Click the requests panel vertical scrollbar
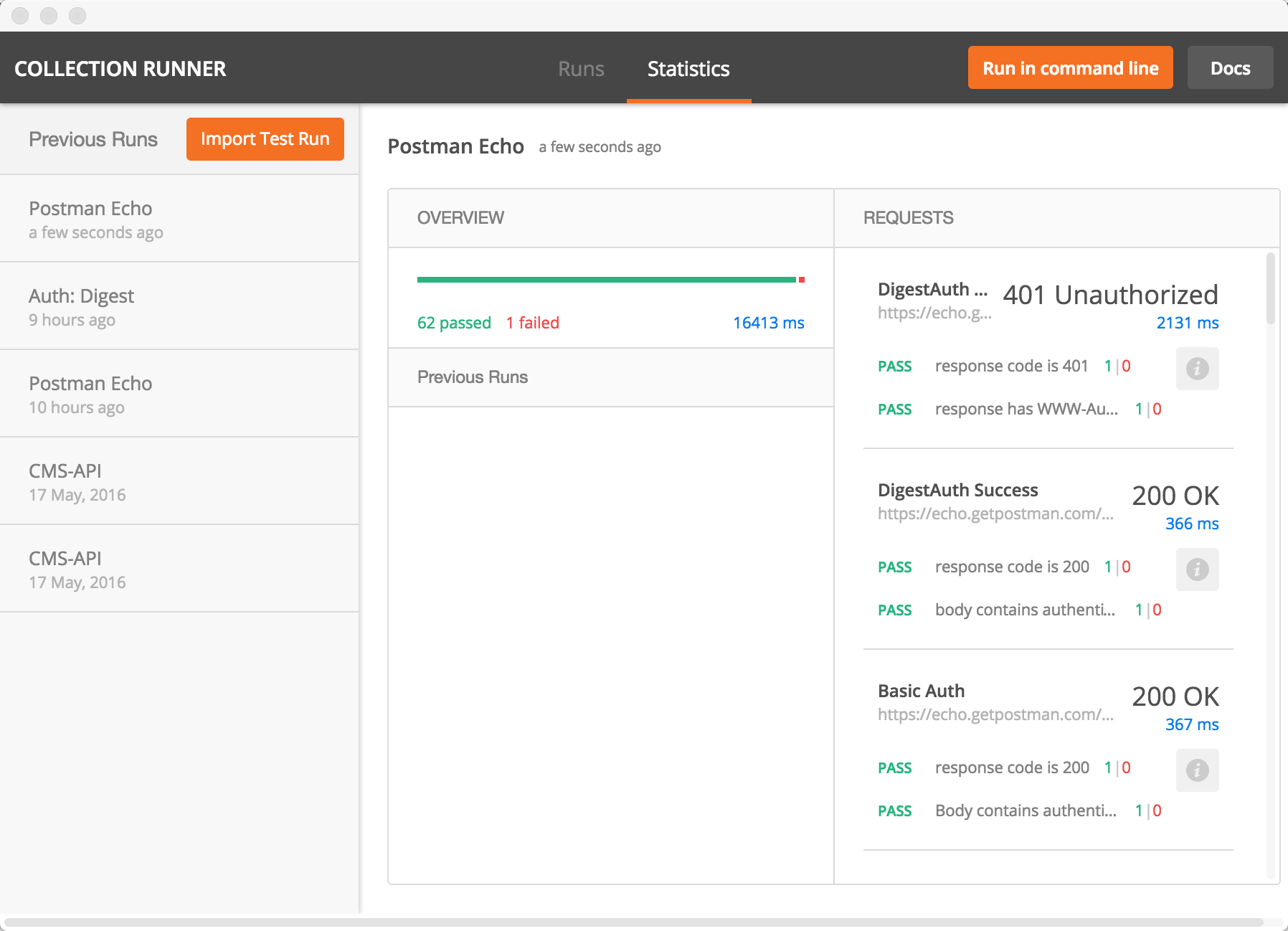The image size is (1288, 931). tap(1271, 288)
